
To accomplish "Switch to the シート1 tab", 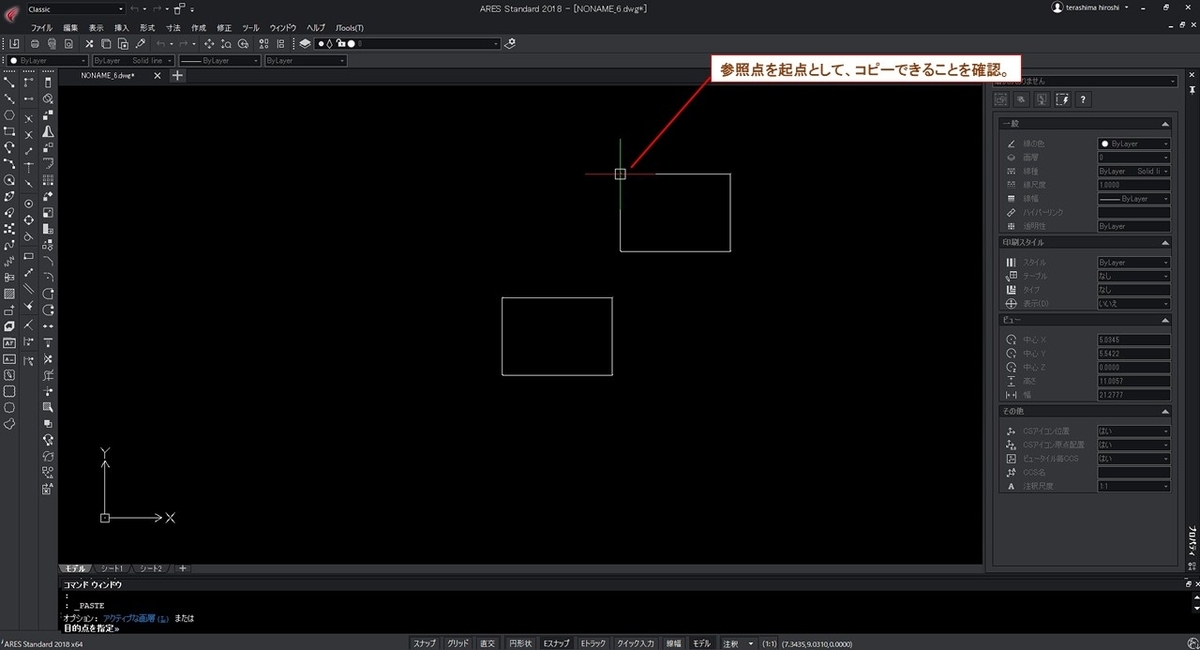I will pos(110,568).
